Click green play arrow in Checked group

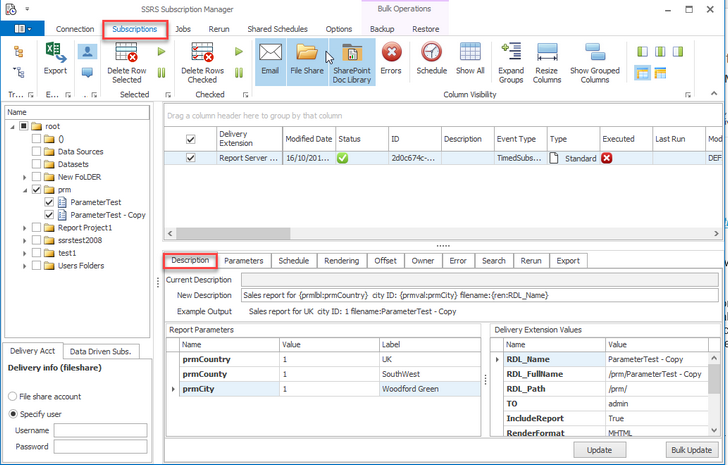[x=239, y=52]
